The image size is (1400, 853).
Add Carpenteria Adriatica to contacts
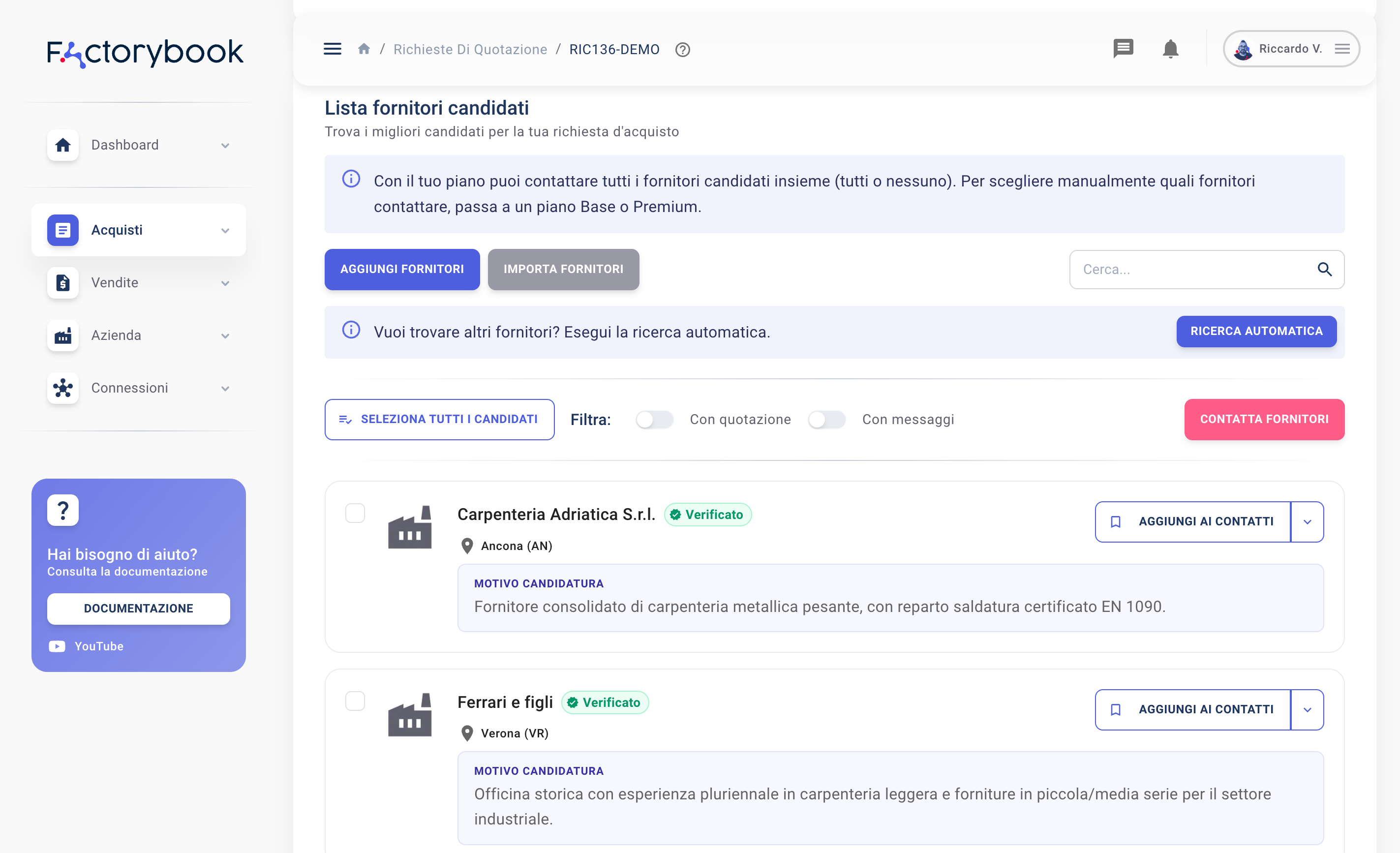coord(1192,522)
